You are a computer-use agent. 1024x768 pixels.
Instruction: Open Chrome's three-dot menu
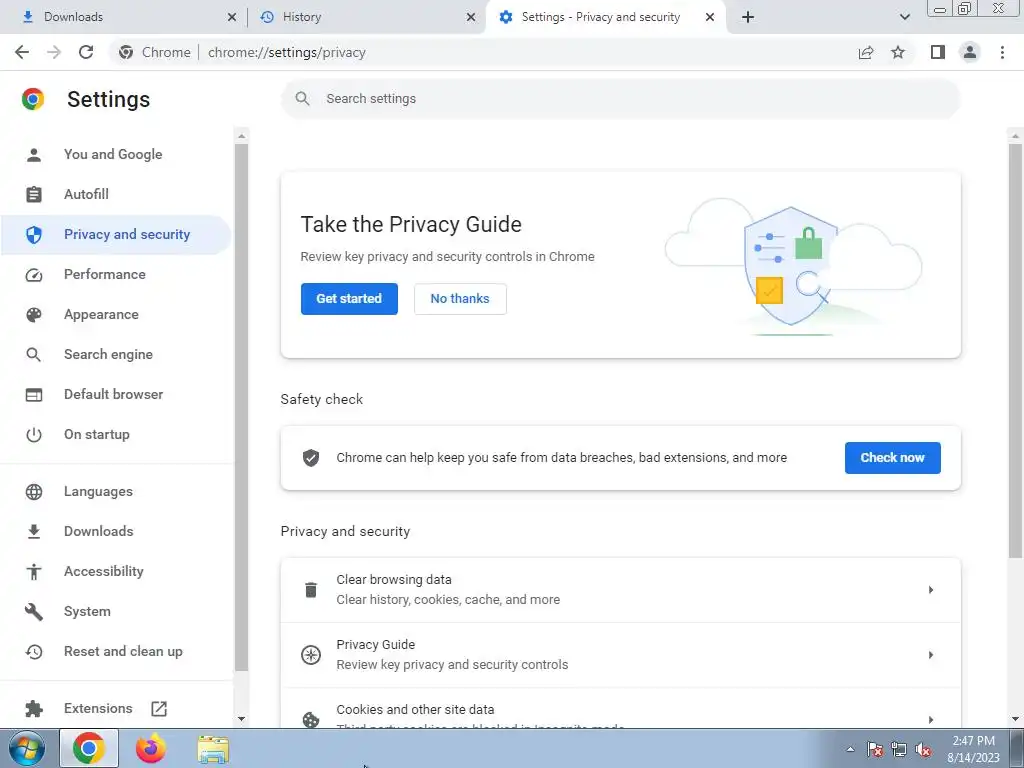coord(1002,52)
